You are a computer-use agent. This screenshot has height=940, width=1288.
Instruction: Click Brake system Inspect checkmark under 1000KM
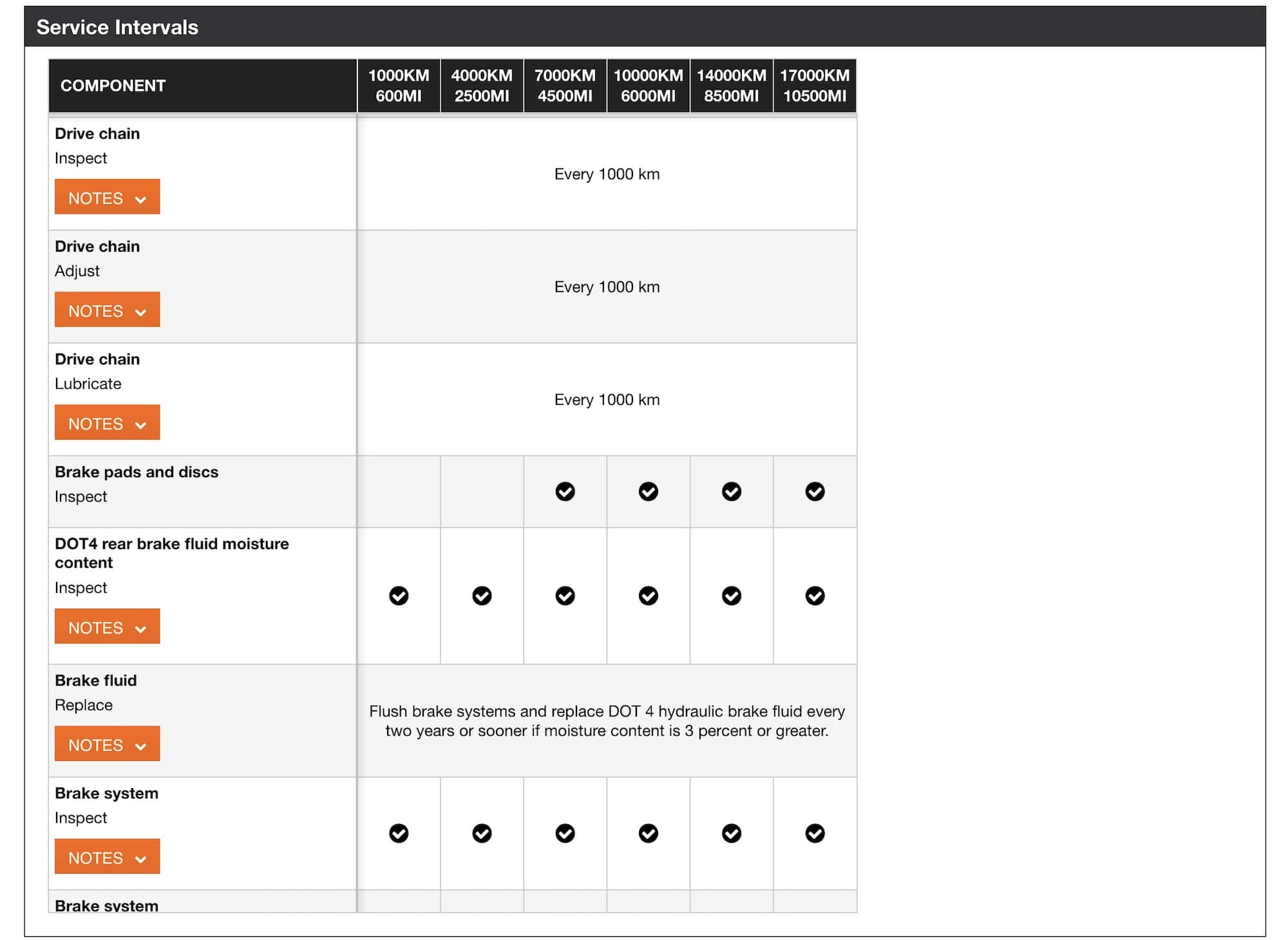(x=399, y=834)
